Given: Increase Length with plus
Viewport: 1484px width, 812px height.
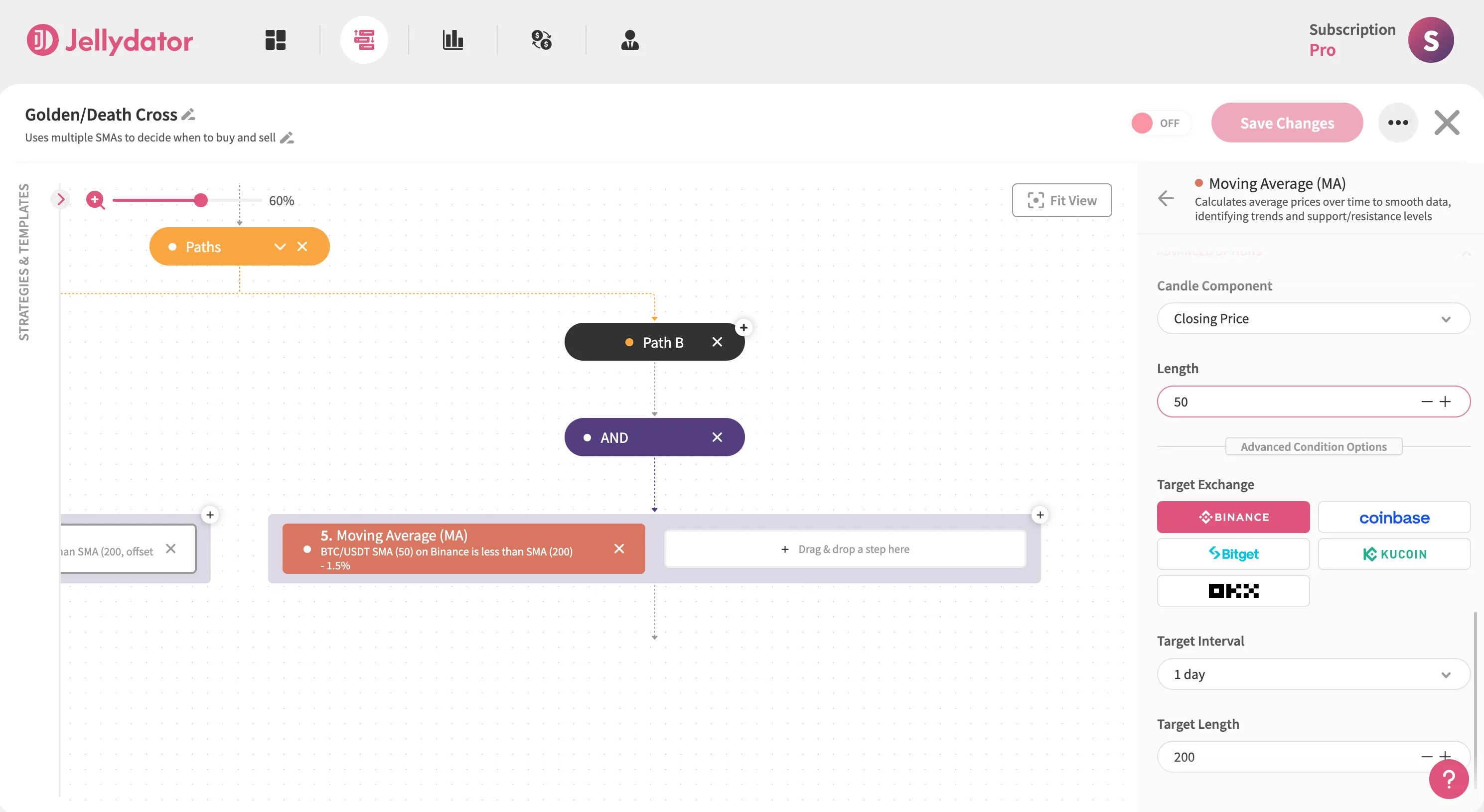Looking at the screenshot, I should (x=1445, y=402).
